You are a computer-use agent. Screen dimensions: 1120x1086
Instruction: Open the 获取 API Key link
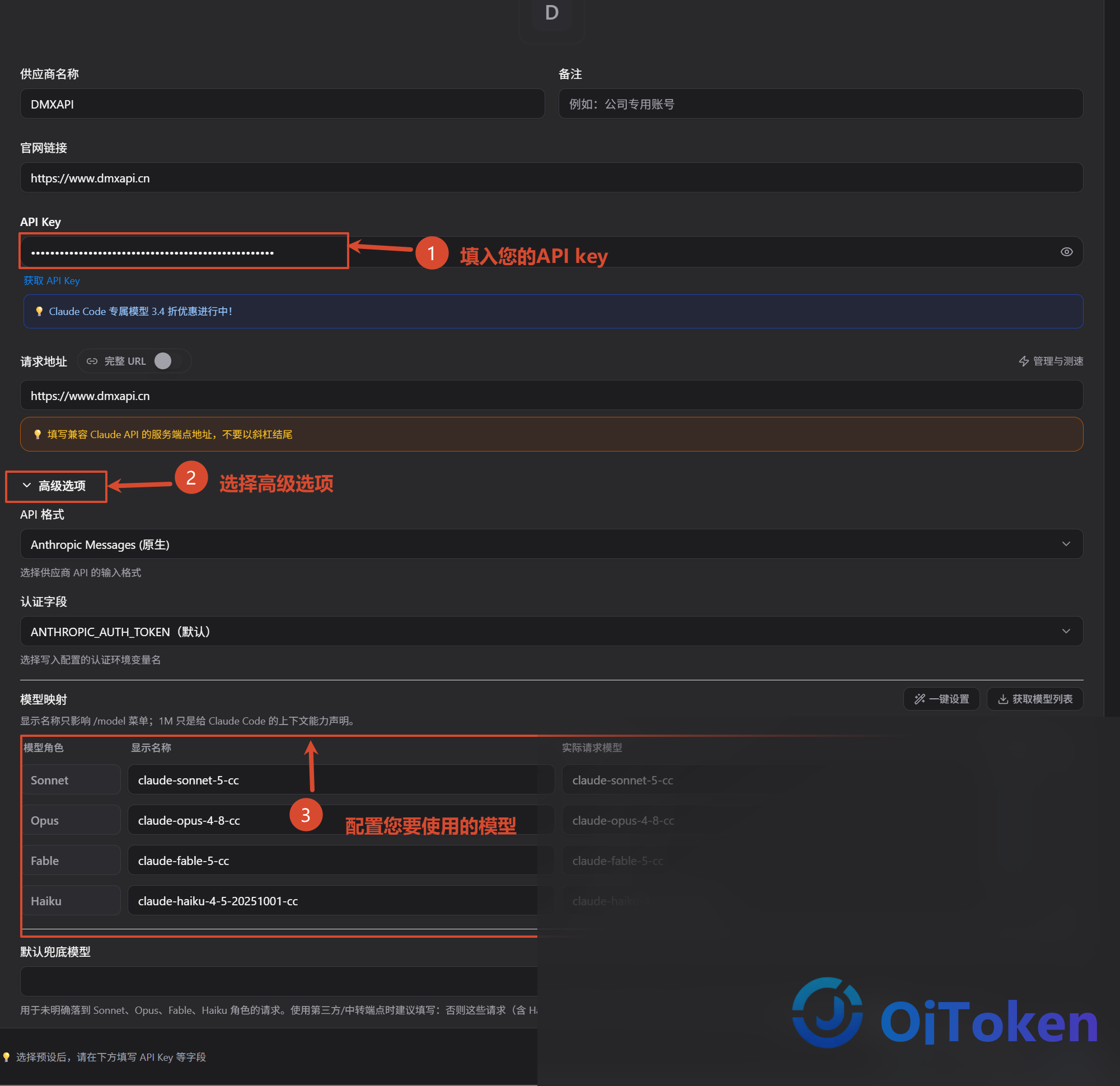(x=51, y=280)
